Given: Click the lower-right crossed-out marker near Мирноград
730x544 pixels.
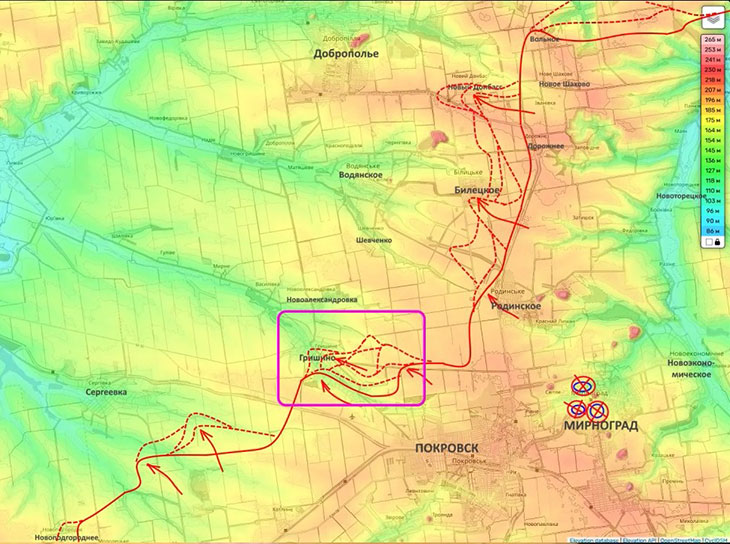Looking at the screenshot, I should click(x=598, y=410).
